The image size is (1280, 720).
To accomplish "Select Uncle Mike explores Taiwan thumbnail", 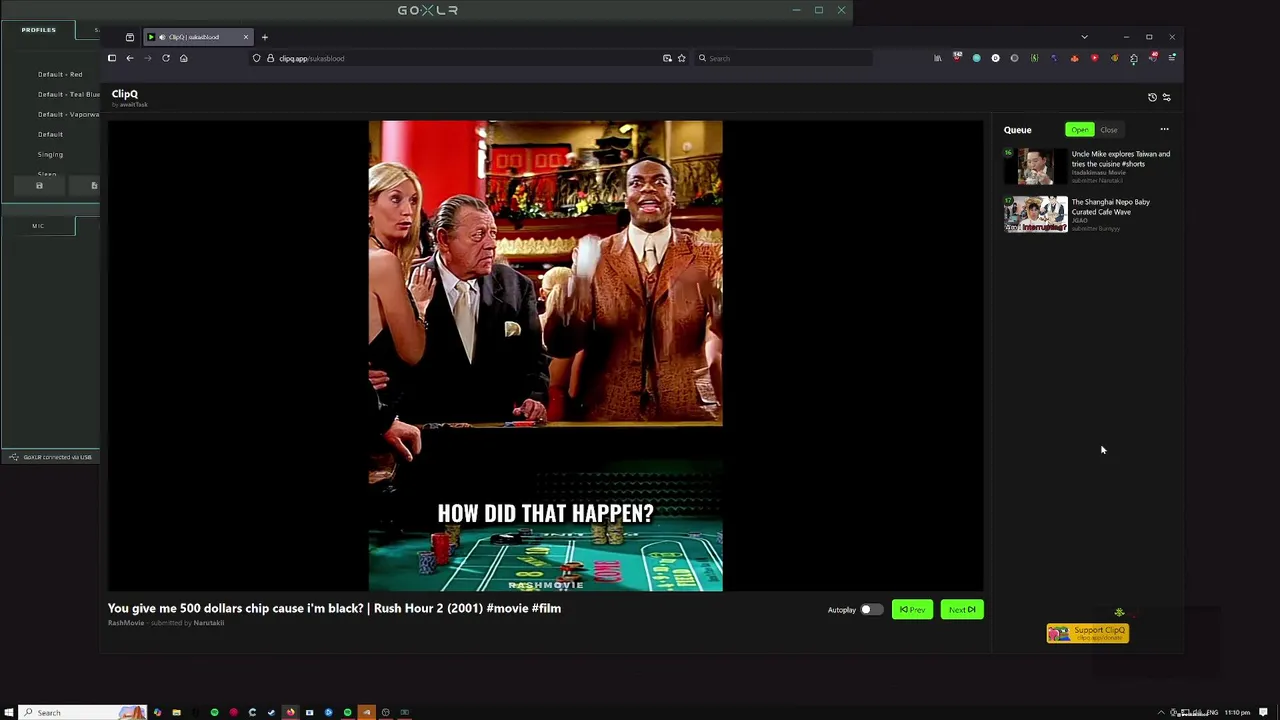I will [x=1035, y=166].
